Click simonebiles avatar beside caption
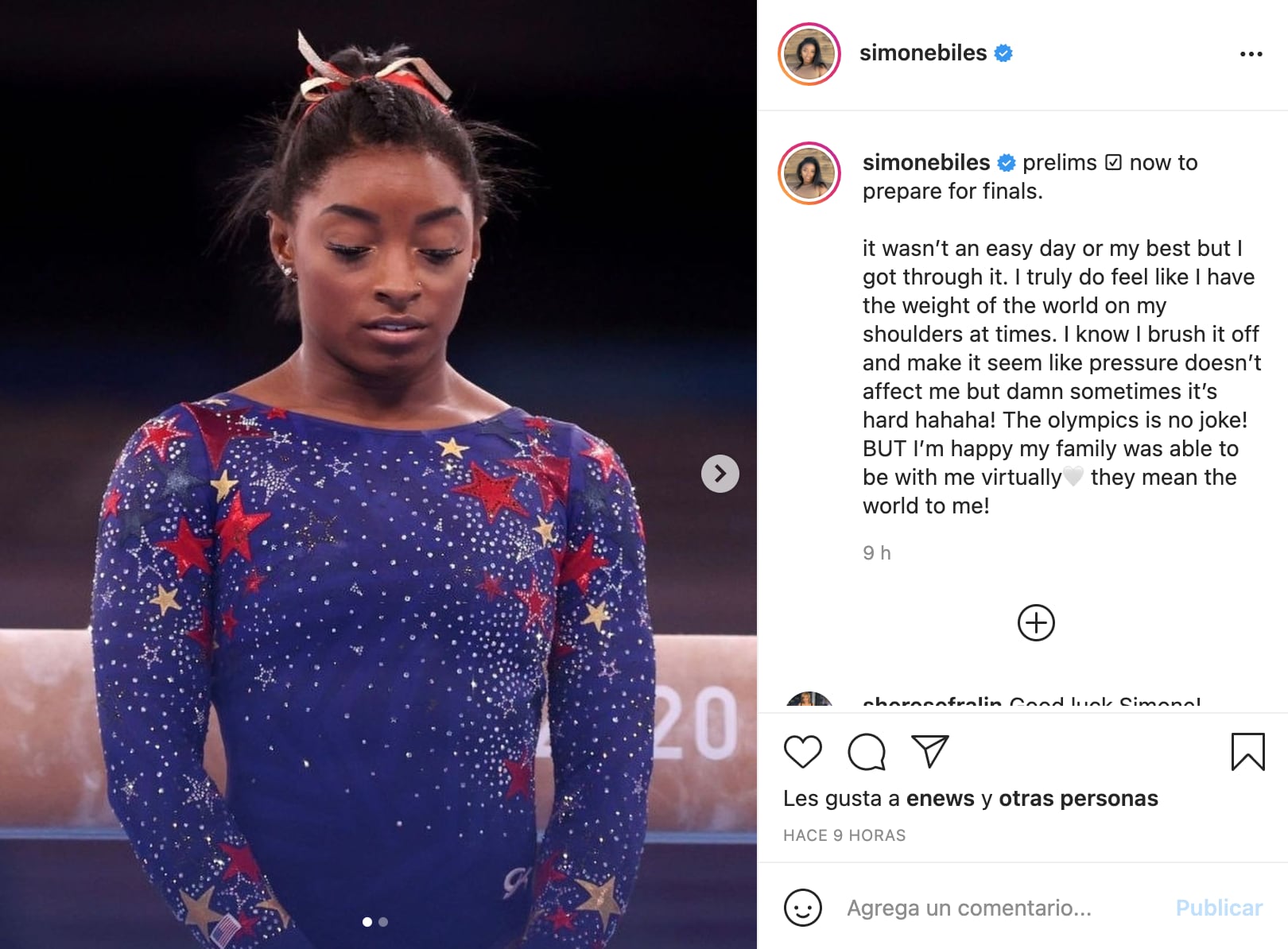The height and width of the screenshot is (949, 1288). [809, 173]
